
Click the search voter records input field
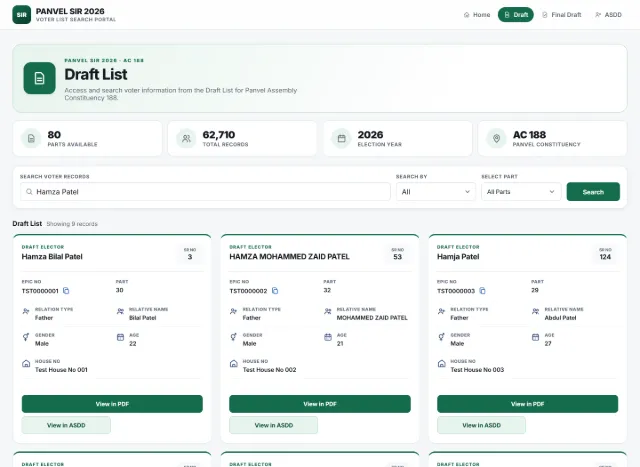click(x=205, y=191)
